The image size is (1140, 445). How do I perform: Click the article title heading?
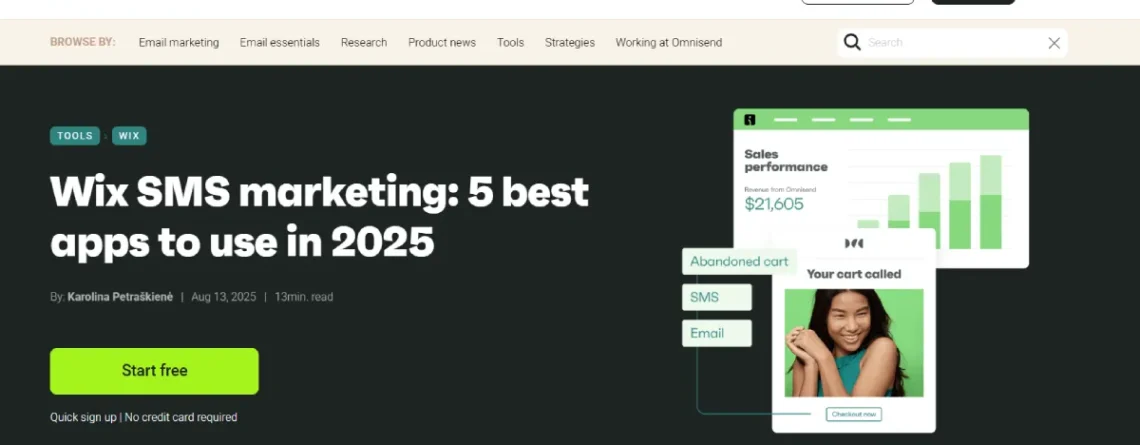pos(319,216)
